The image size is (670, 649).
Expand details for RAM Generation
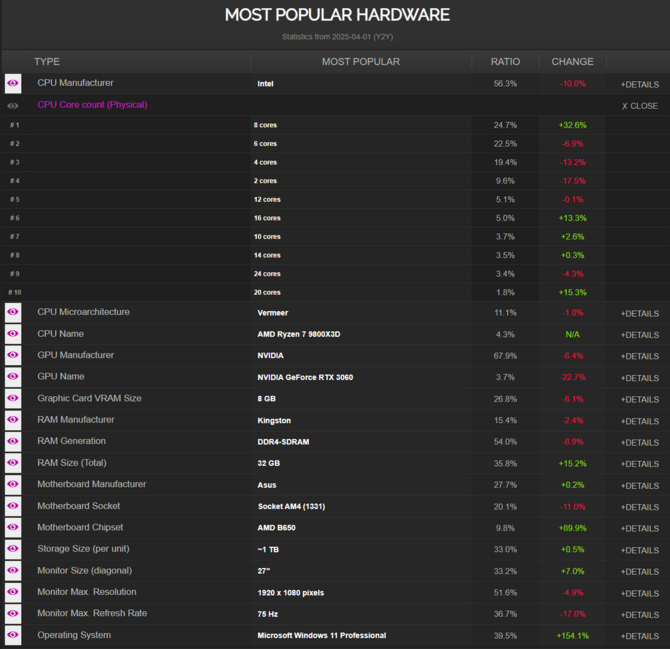[640, 443]
